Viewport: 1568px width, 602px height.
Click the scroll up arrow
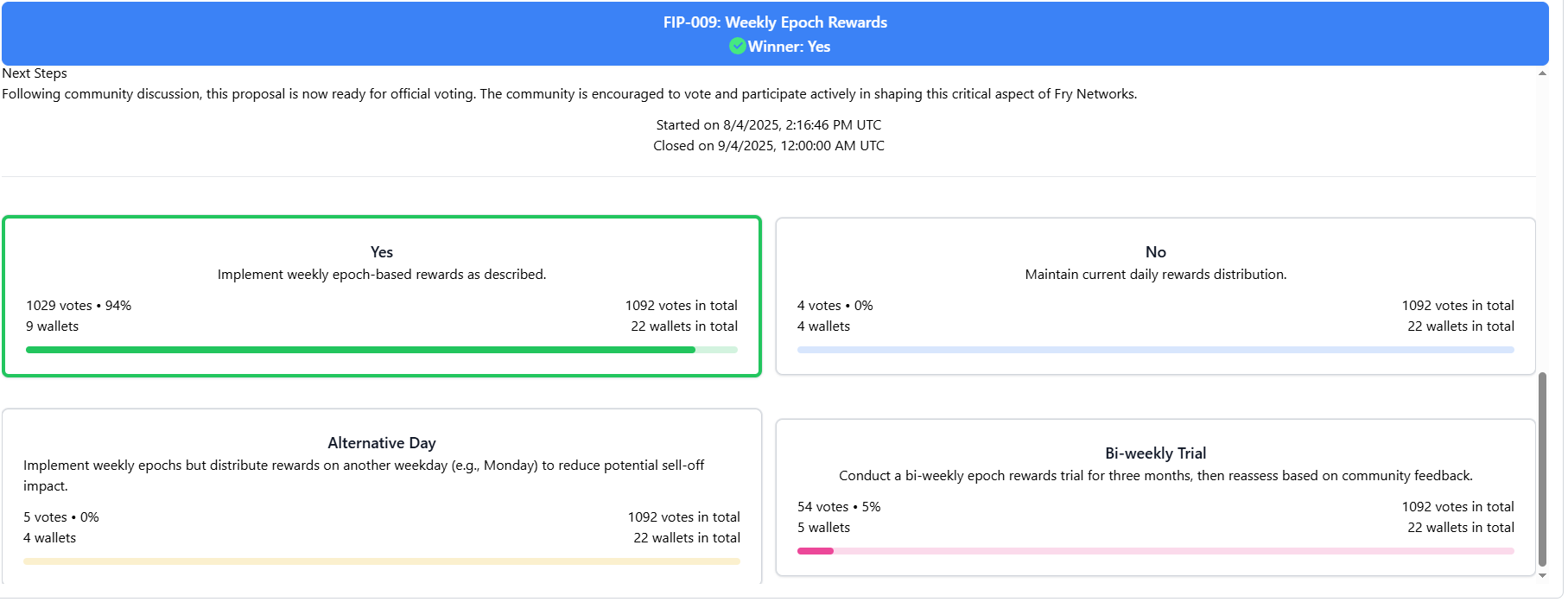[x=1543, y=73]
